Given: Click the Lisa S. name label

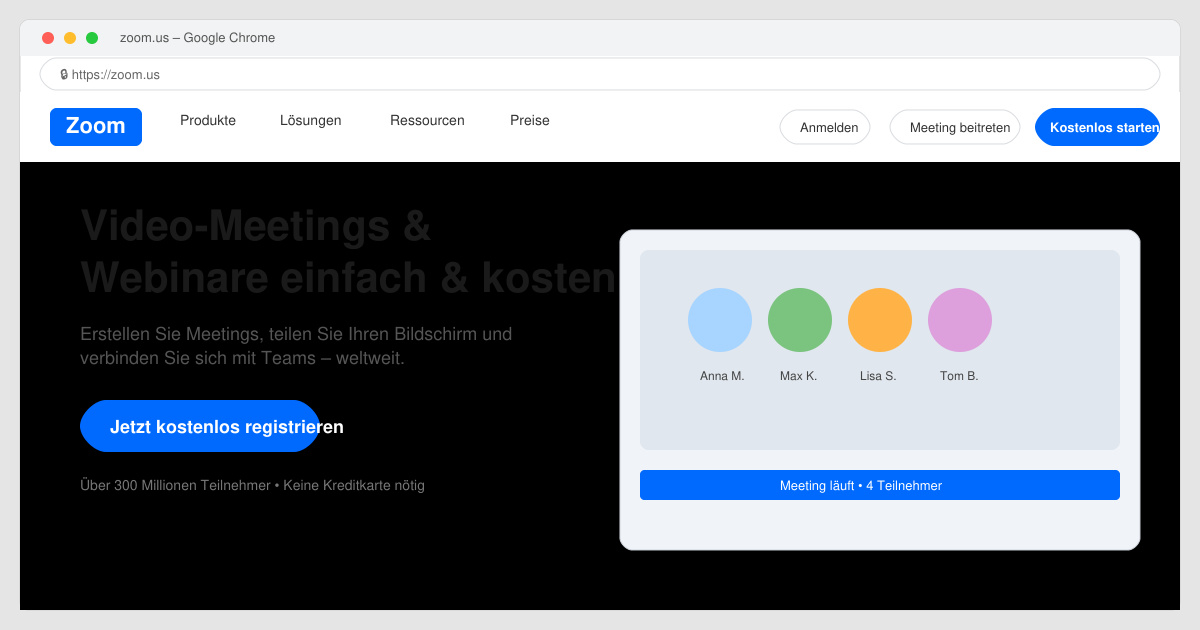Looking at the screenshot, I should coord(878,376).
